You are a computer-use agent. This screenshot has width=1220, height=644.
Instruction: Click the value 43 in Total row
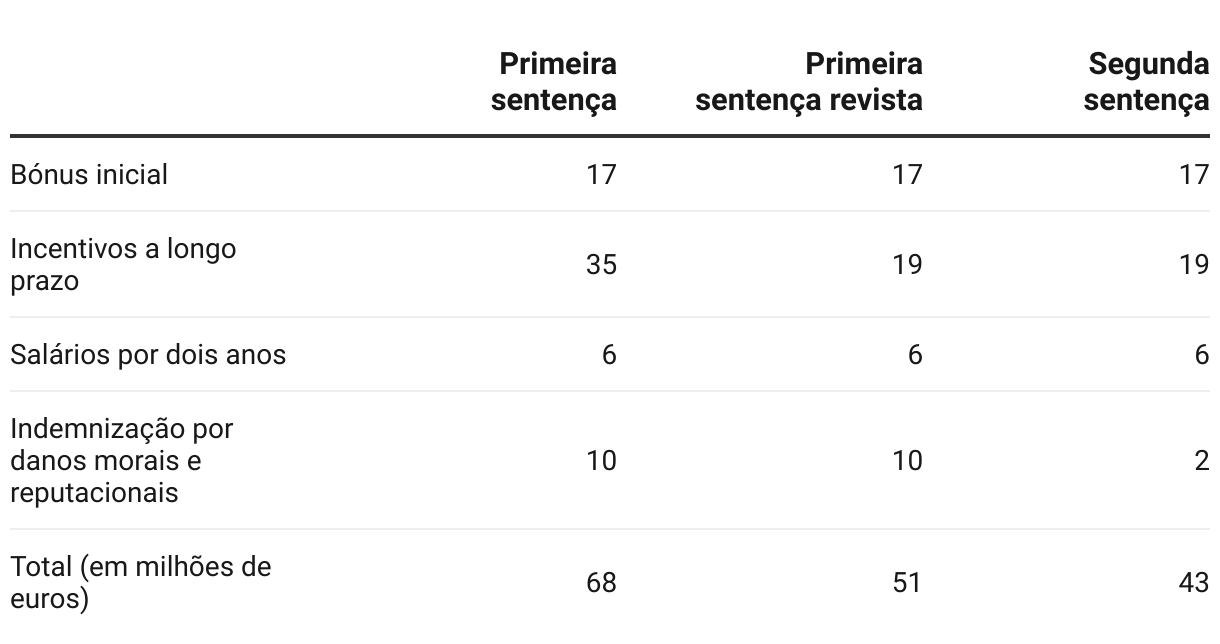pyautogui.click(x=1194, y=582)
